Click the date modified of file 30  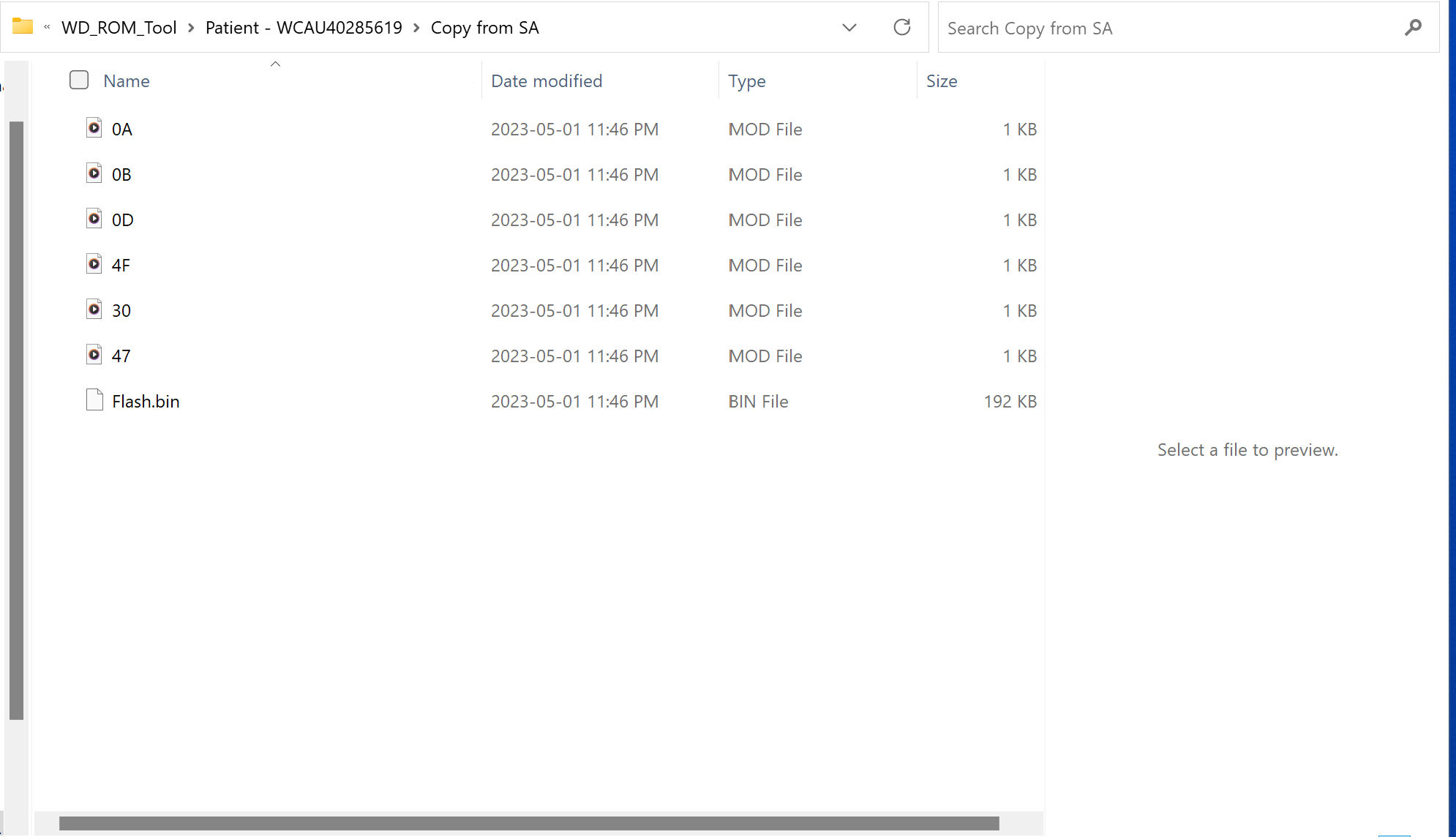click(574, 311)
